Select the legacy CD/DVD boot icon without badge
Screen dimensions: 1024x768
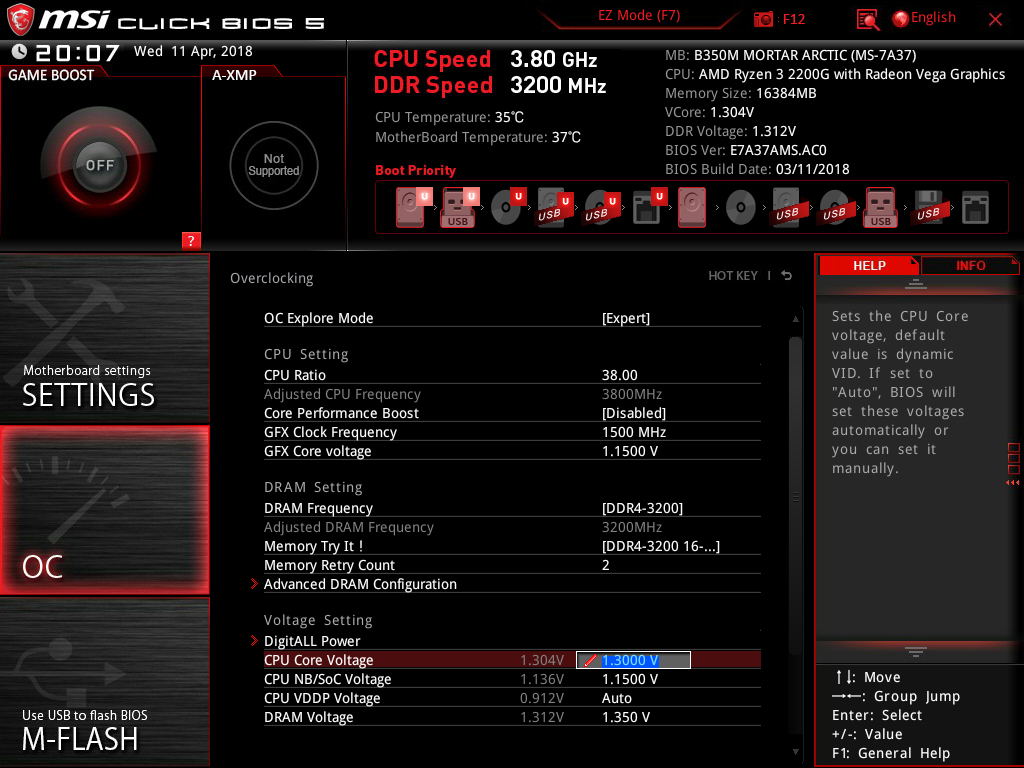coord(740,208)
